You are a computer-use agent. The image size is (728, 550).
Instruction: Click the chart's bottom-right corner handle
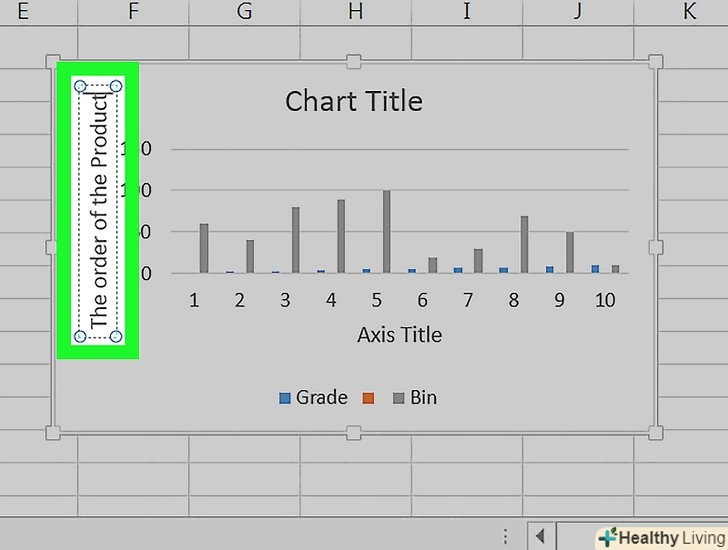(655, 432)
